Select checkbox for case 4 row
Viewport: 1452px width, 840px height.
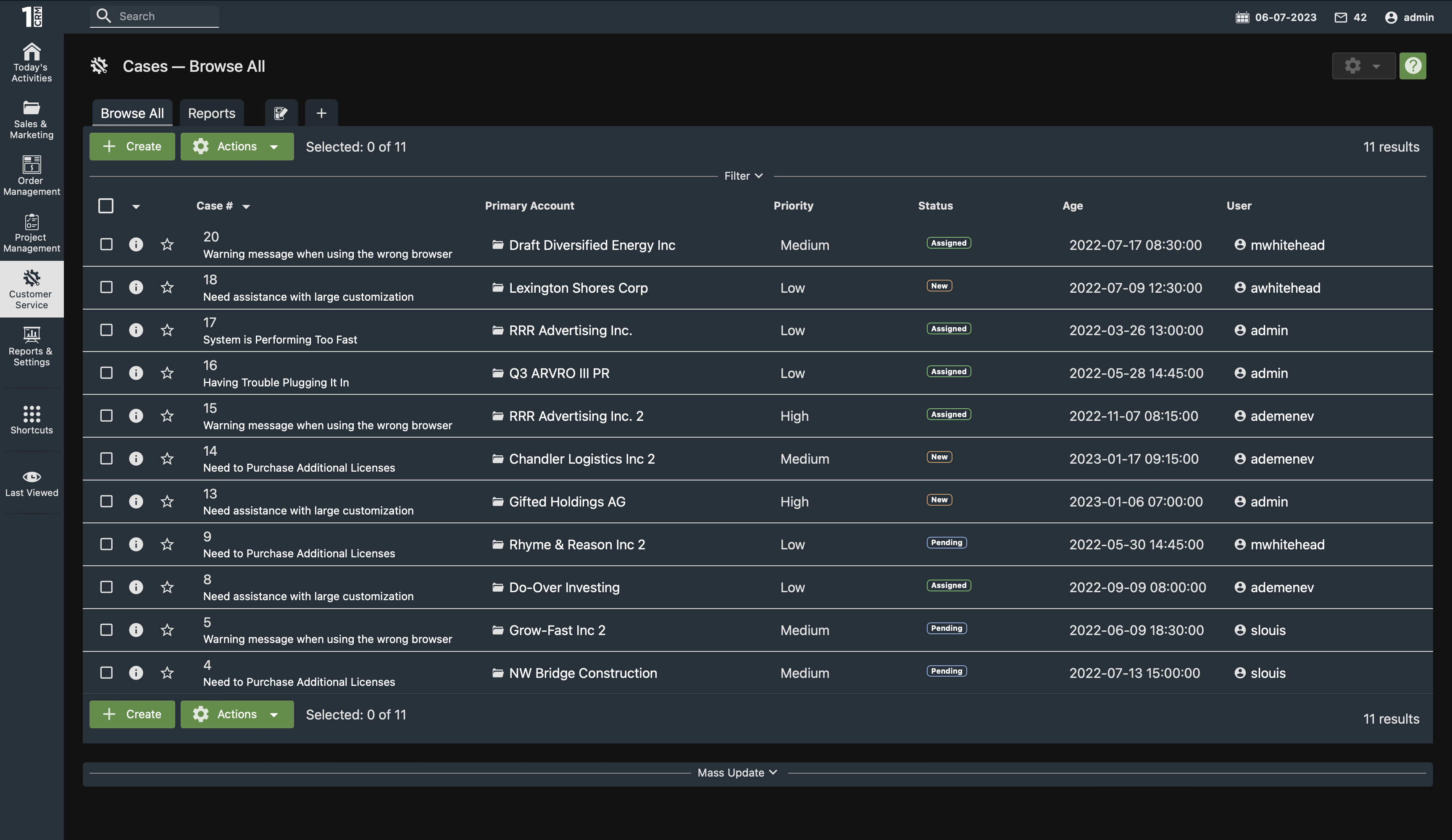coord(107,672)
